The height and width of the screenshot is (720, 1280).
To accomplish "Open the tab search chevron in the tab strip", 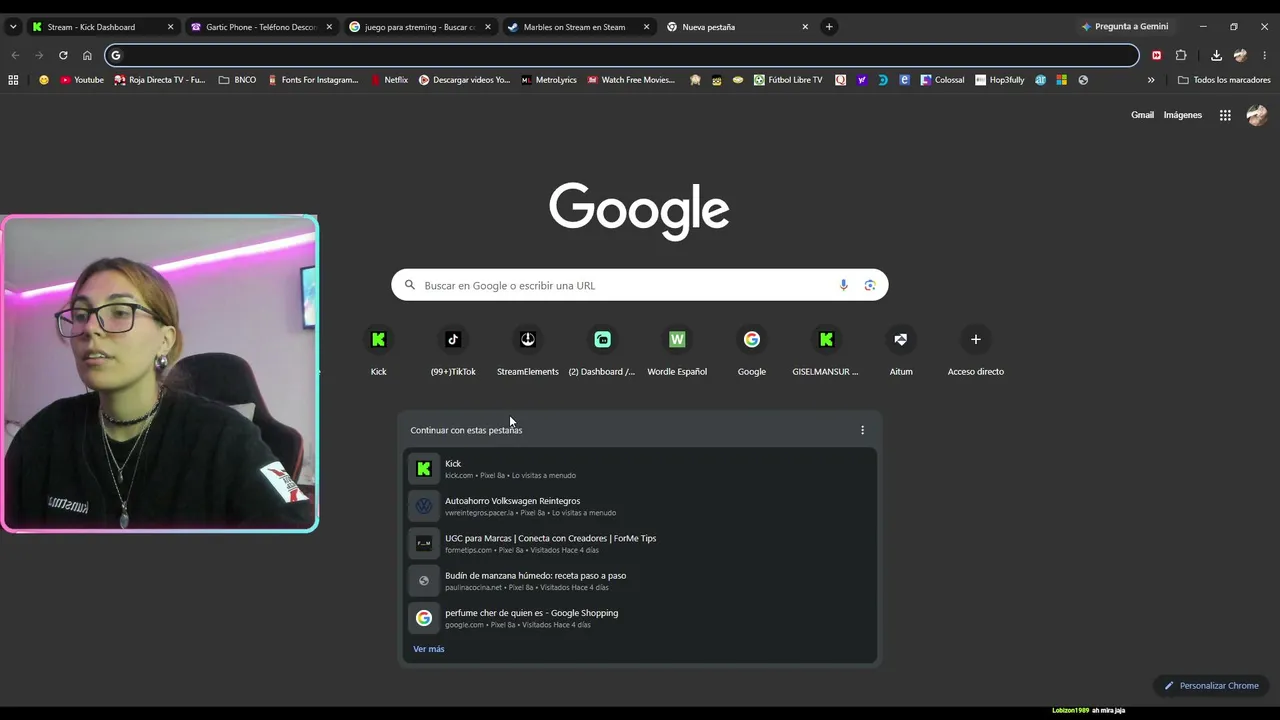I will tap(13, 27).
